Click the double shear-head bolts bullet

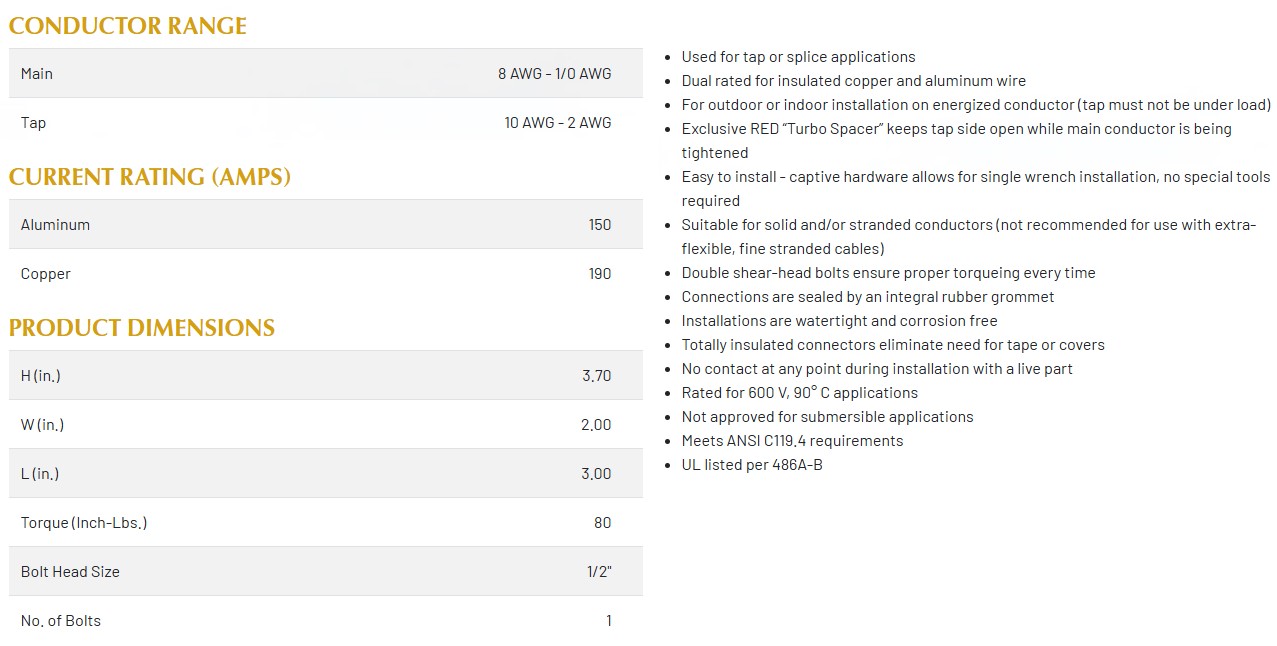(x=888, y=273)
